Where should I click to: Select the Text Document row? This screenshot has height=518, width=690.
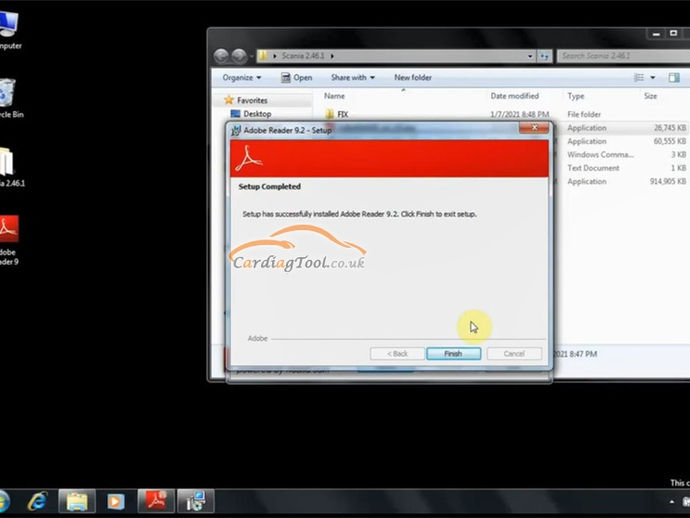tap(620, 168)
